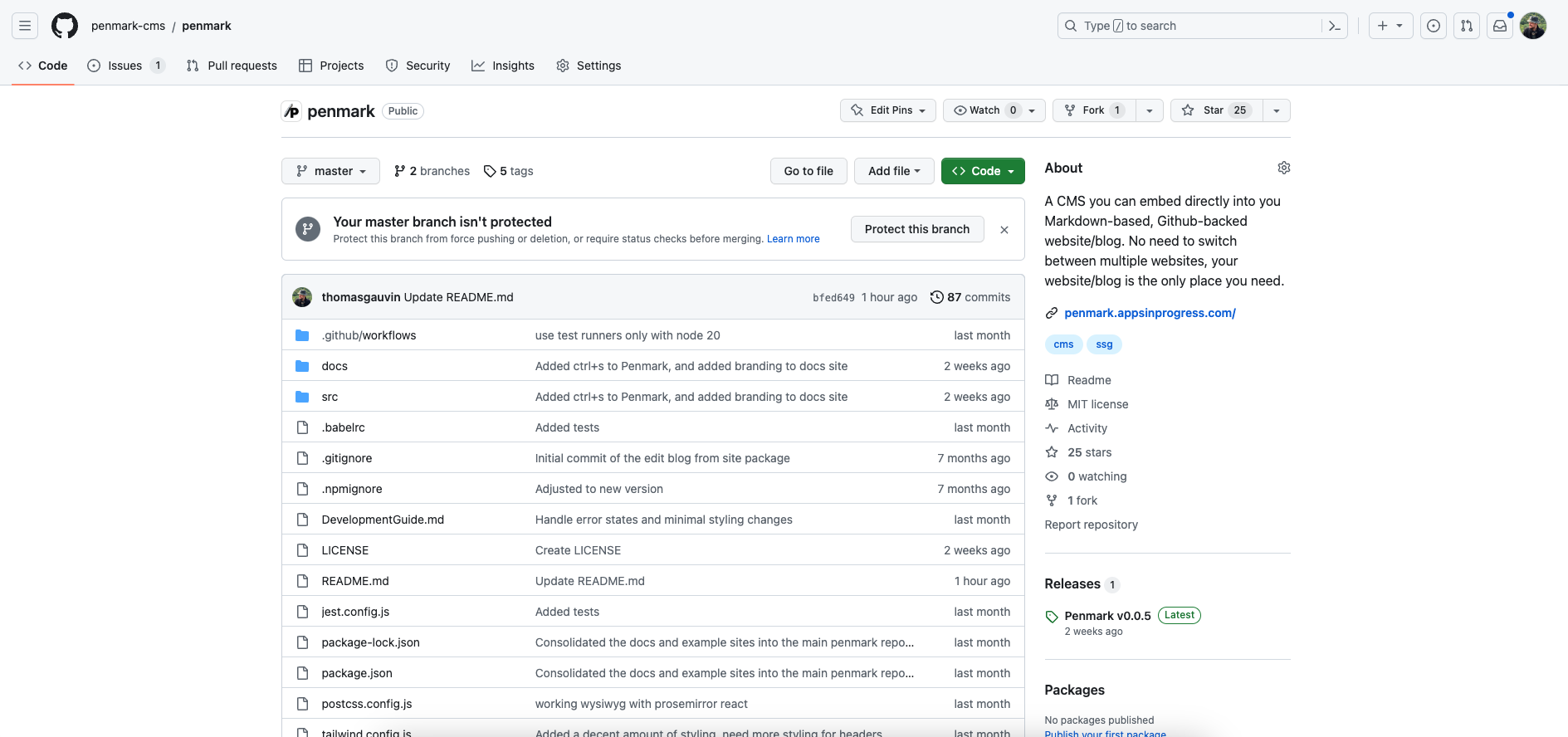This screenshot has width=1568, height=737.
Task: Click the commits history clock icon
Action: [937, 297]
